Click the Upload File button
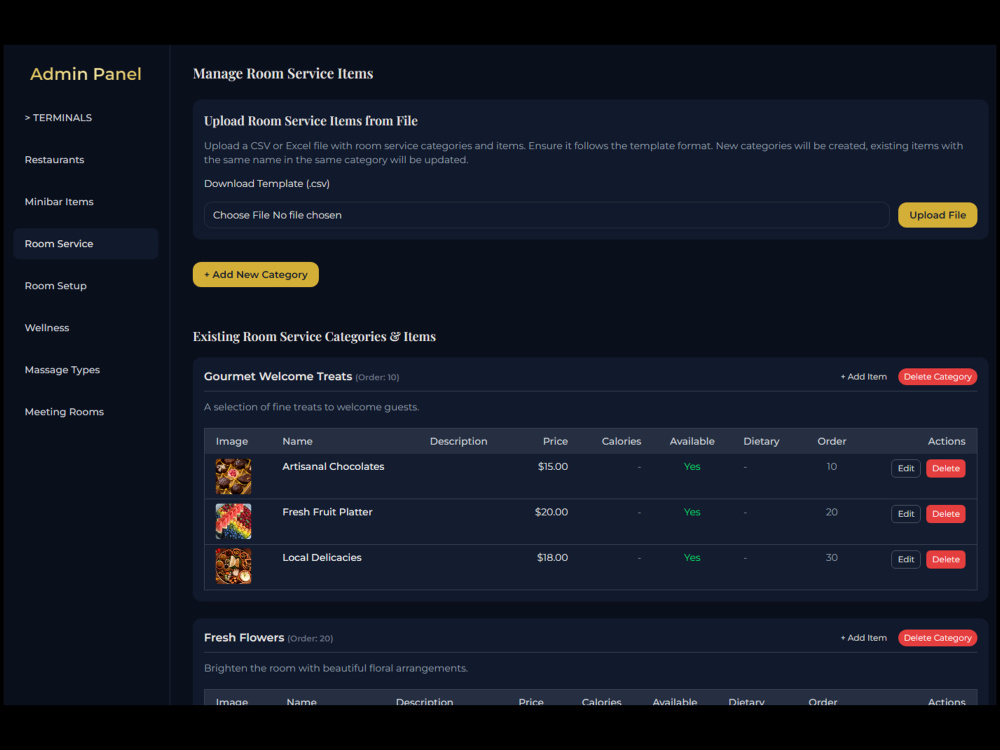The image size is (1000, 750). point(938,215)
